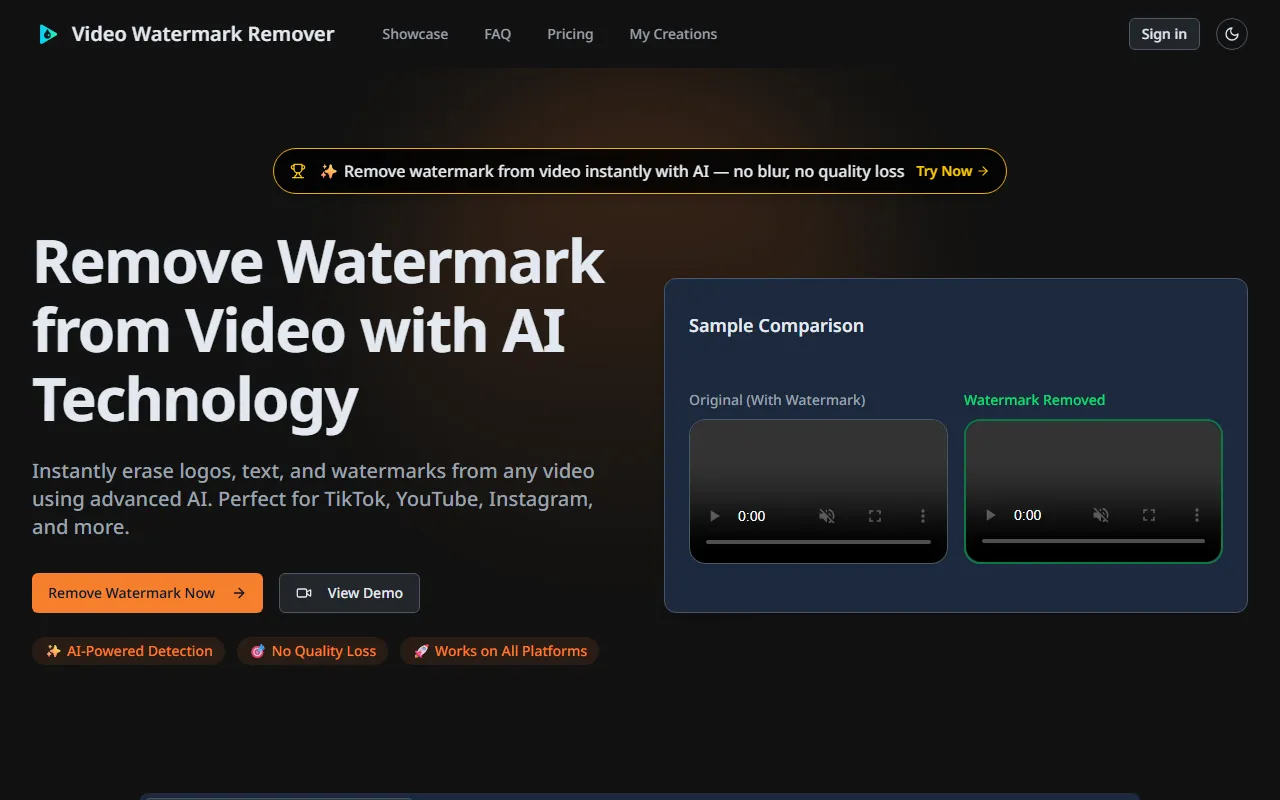Enter fullscreen on the original sample video
1280x800 pixels.
875,516
